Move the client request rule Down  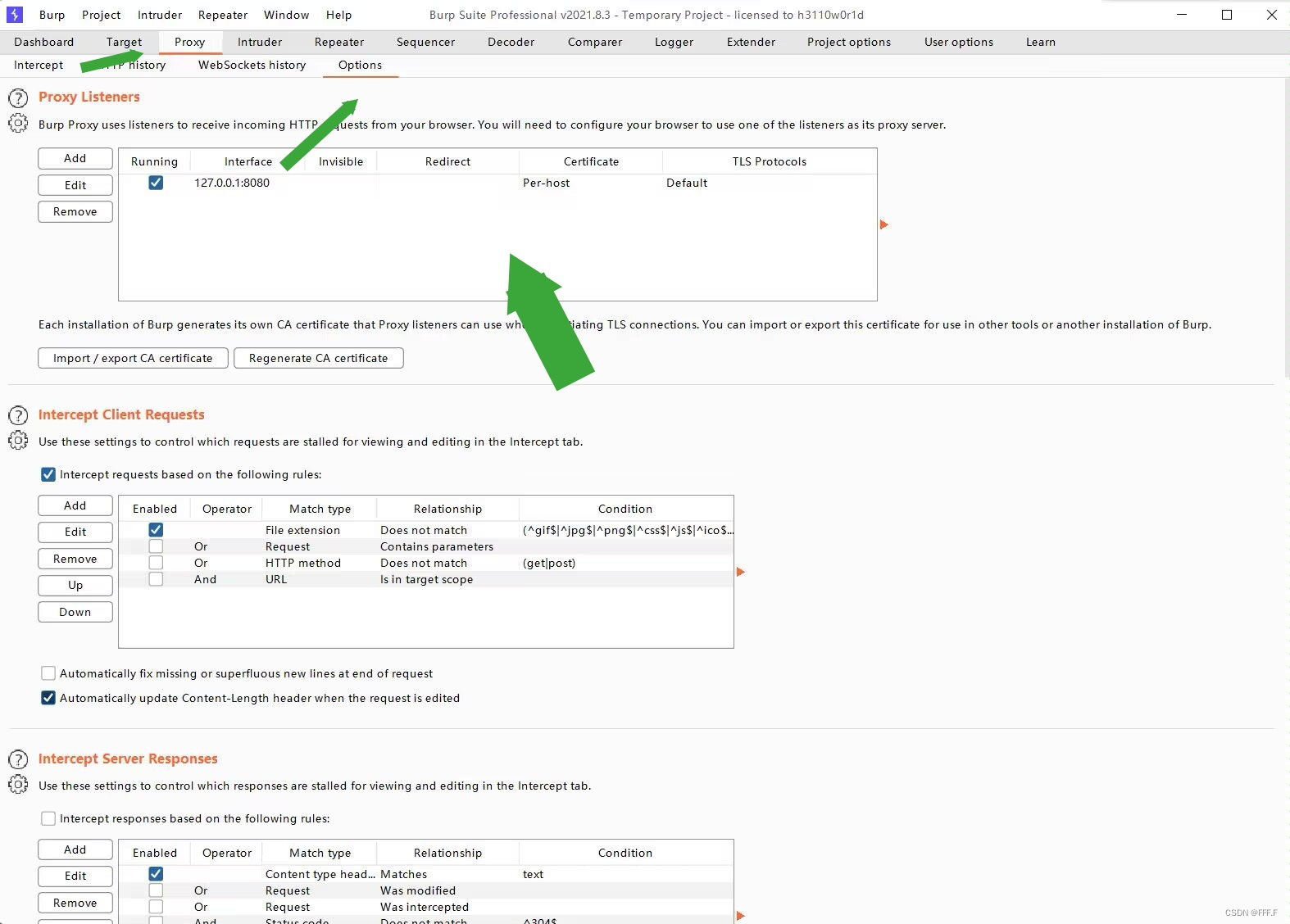pyautogui.click(x=75, y=612)
